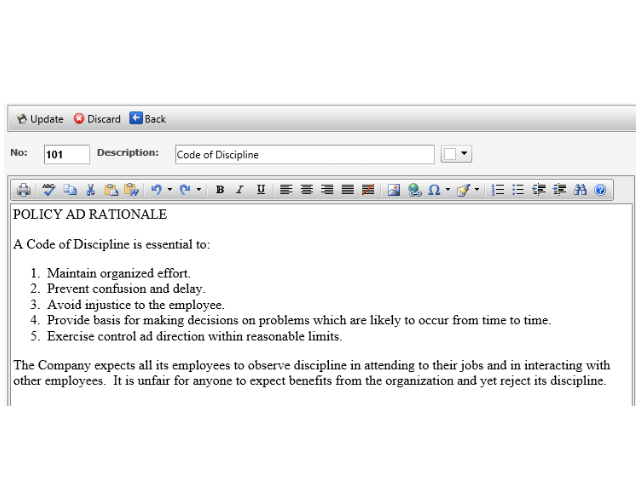Click the insert hyperlink globe icon
The height and width of the screenshot is (480, 640).
pyautogui.click(x=415, y=190)
